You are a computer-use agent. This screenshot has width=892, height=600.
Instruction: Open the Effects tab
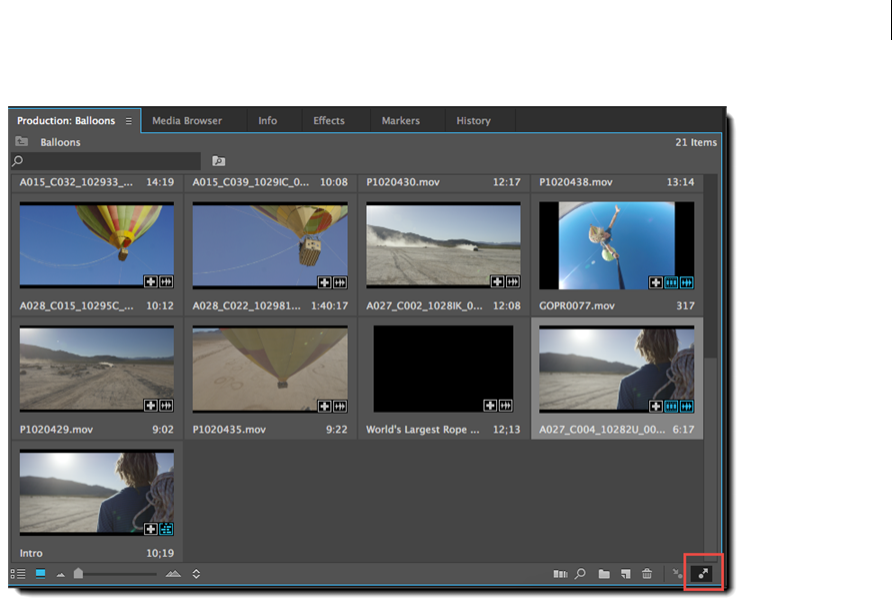(x=329, y=121)
